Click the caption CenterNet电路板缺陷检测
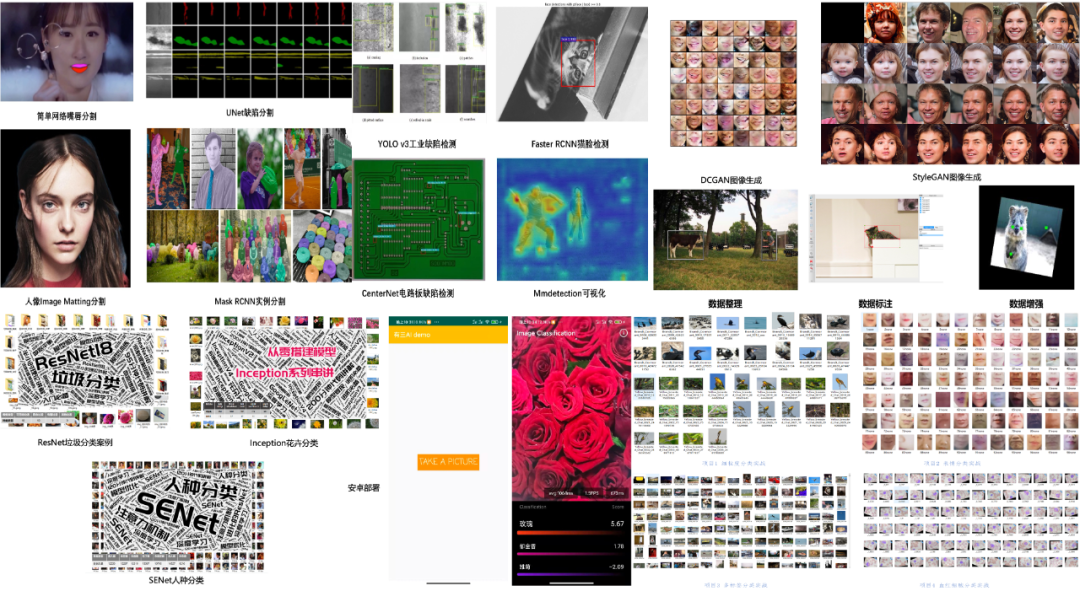This screenshot has width=1080, height=591. (x=408, y=293)
